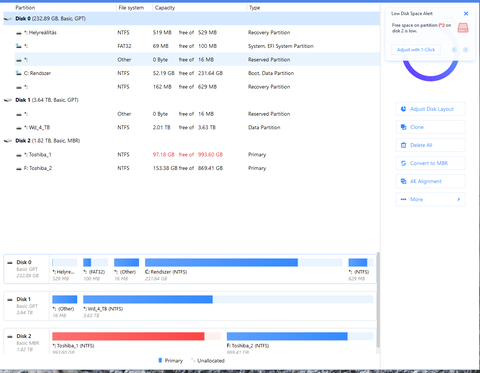This screenshot has width=480, height=373.
Task: Click the F: Toshiba_2 drive icon
Action: [19, 168]
